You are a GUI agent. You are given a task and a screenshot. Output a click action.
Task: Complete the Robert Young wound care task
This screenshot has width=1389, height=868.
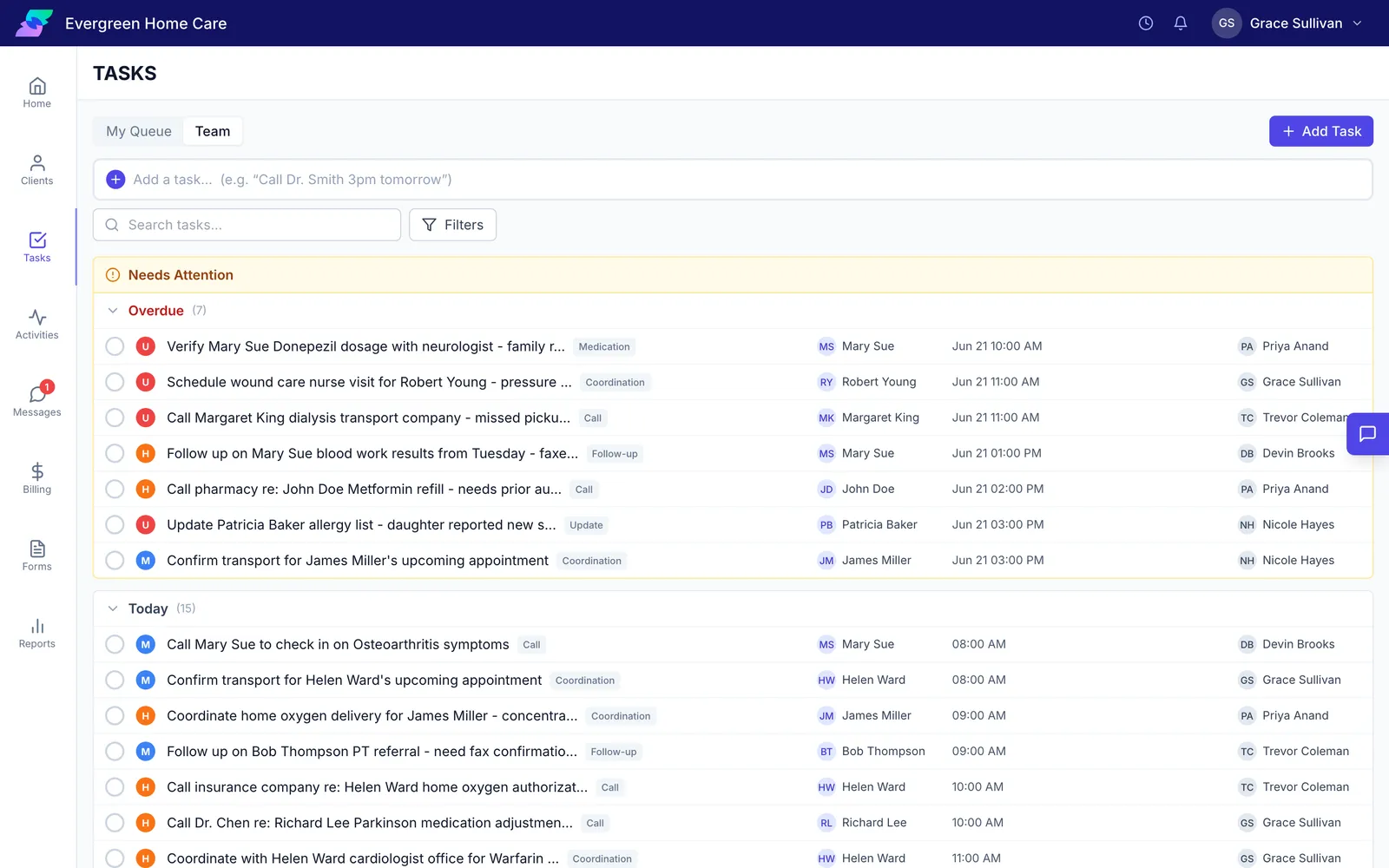pos(115,382)
